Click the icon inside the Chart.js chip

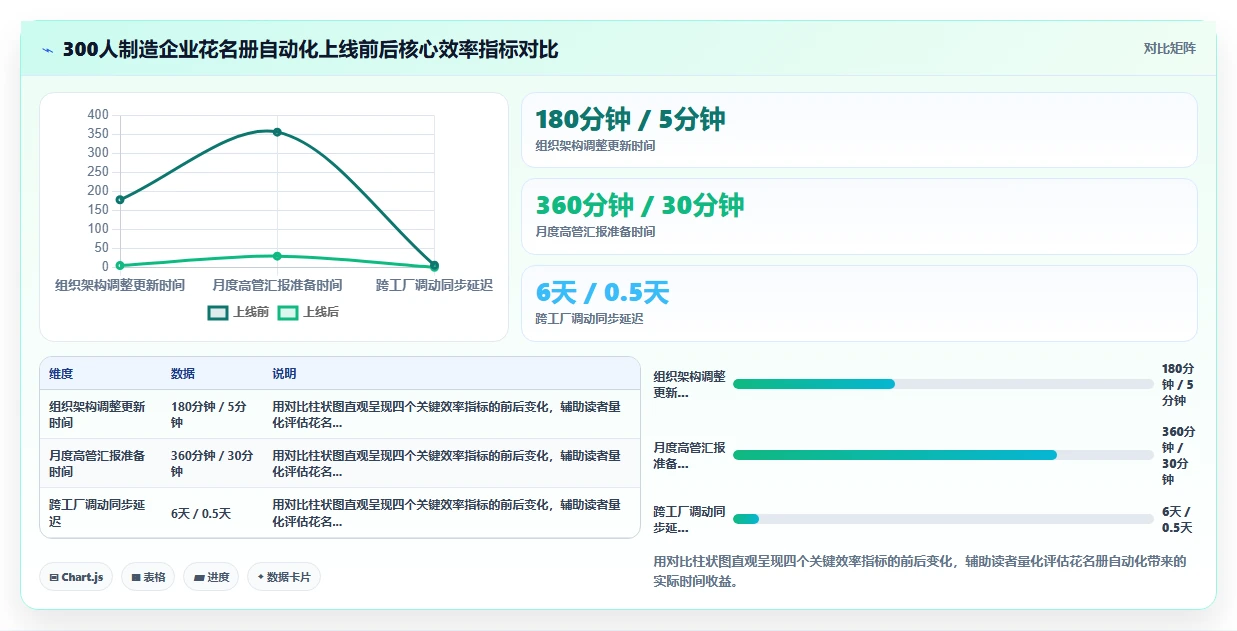53,577
